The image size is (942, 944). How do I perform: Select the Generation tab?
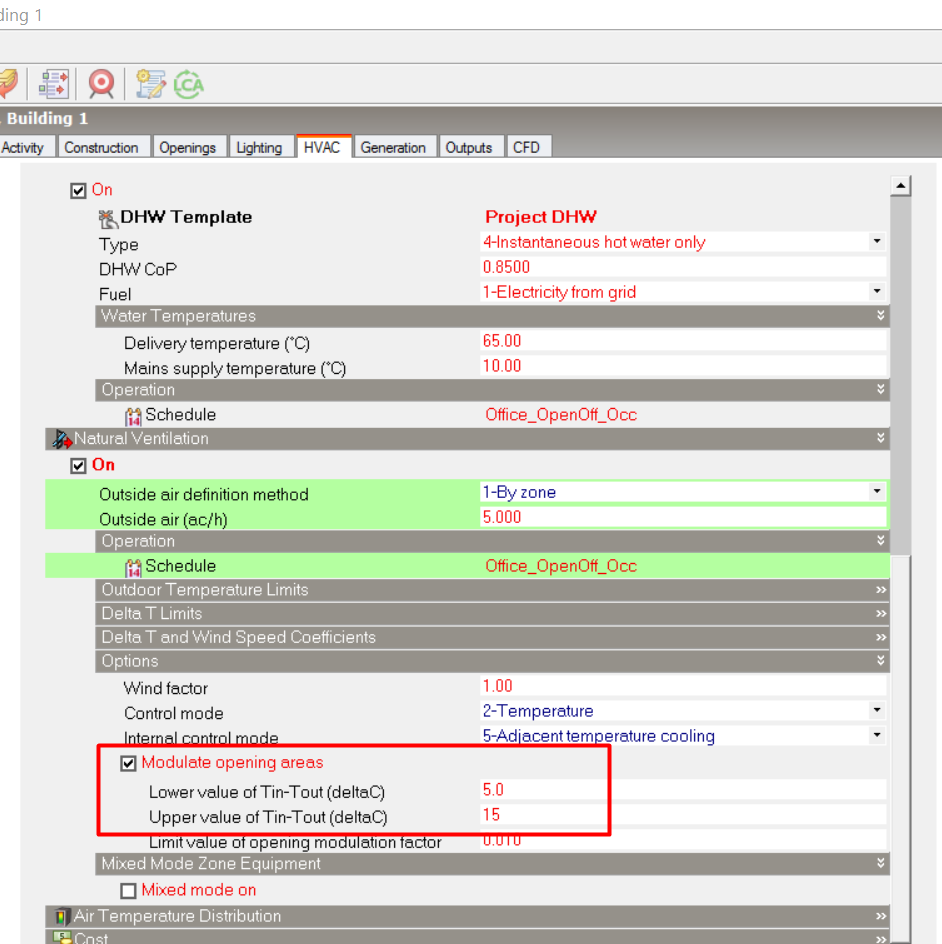pos(393,148)
